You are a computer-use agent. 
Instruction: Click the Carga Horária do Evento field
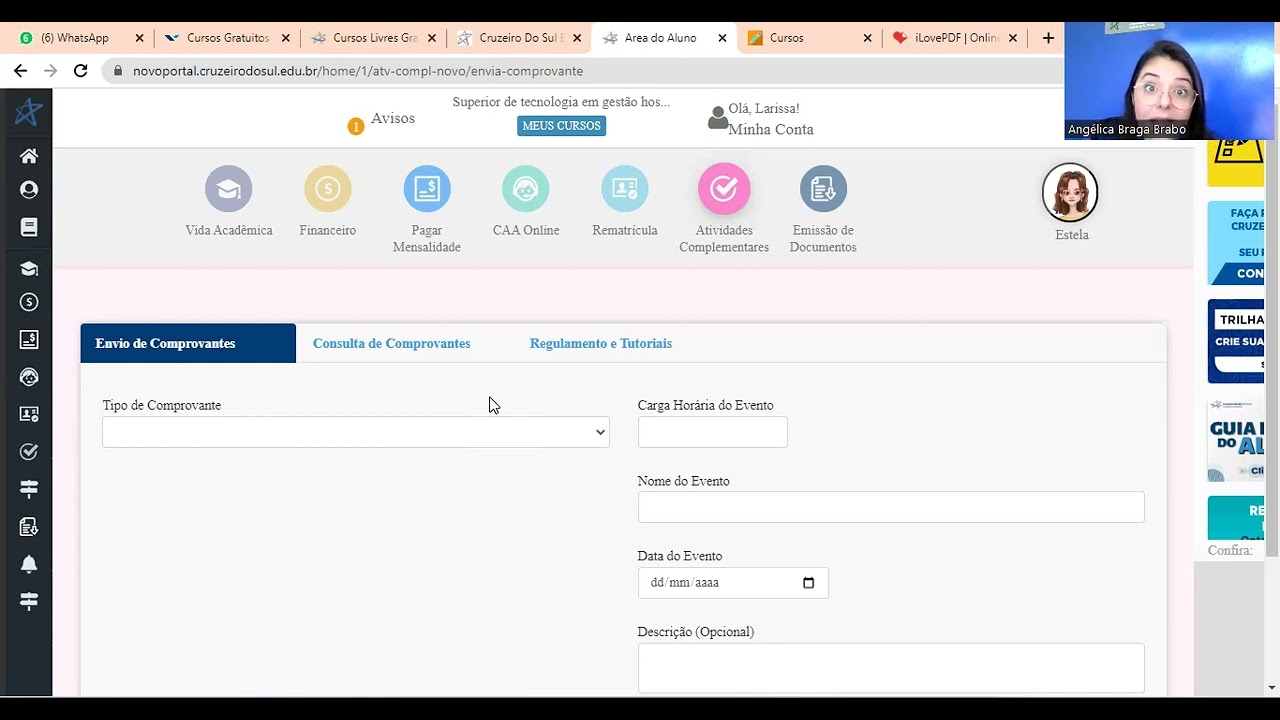click(x=712, y=432)
